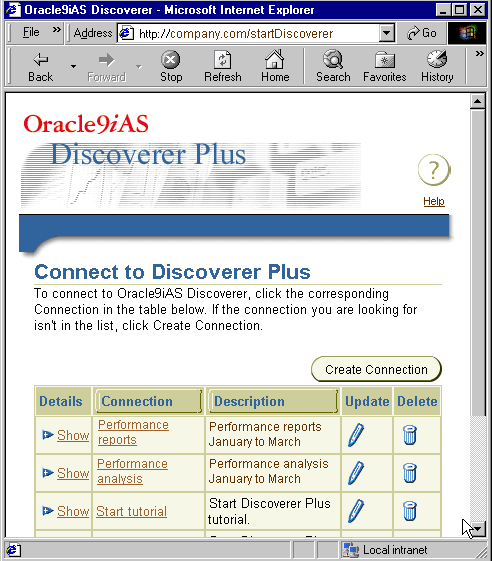The width and height of the screenshot is (492, 561).
Task: Edit Start tutorial with pencil icon
Action: click(356, 511)
